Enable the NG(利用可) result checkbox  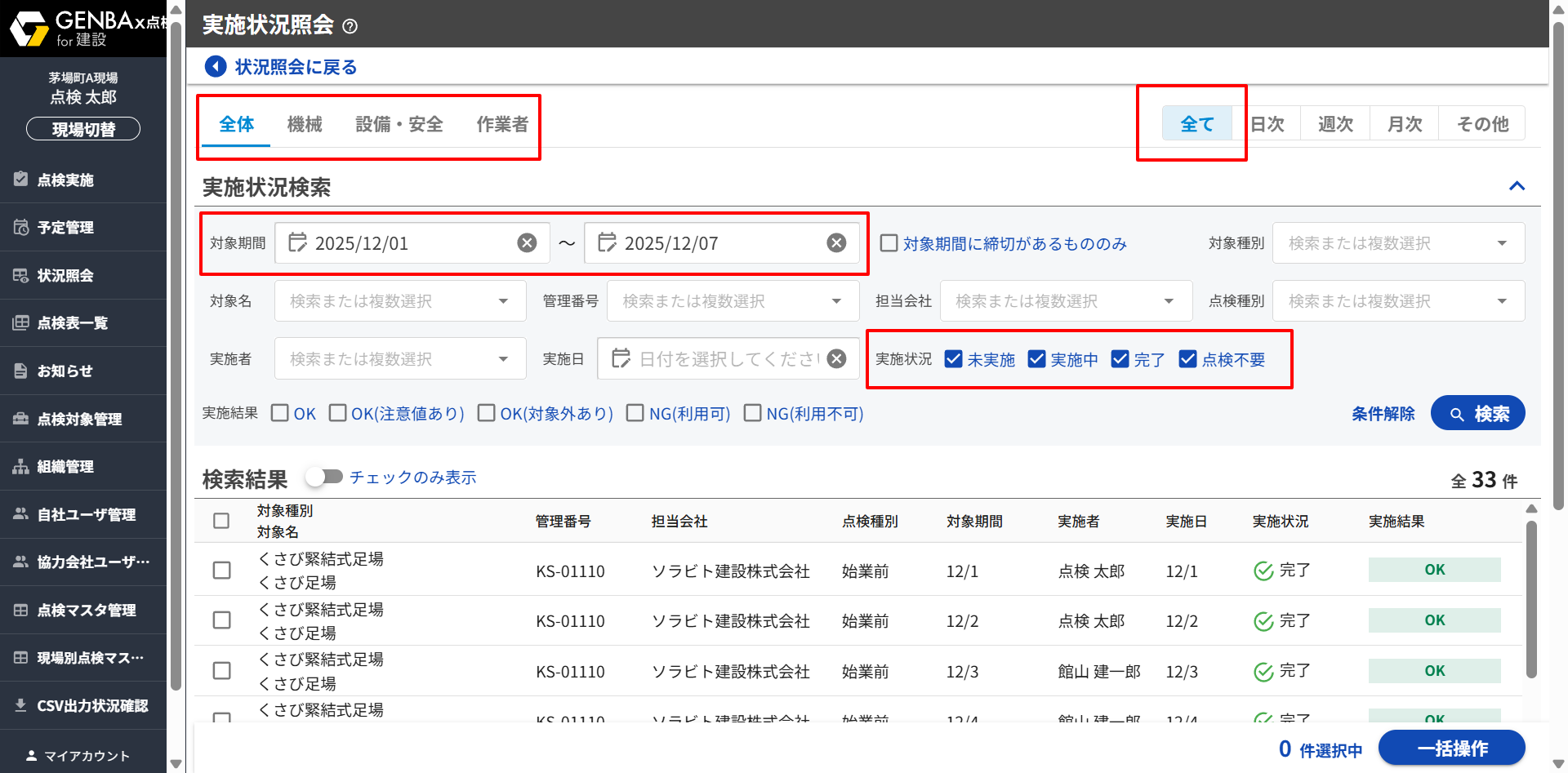[635, 413]
